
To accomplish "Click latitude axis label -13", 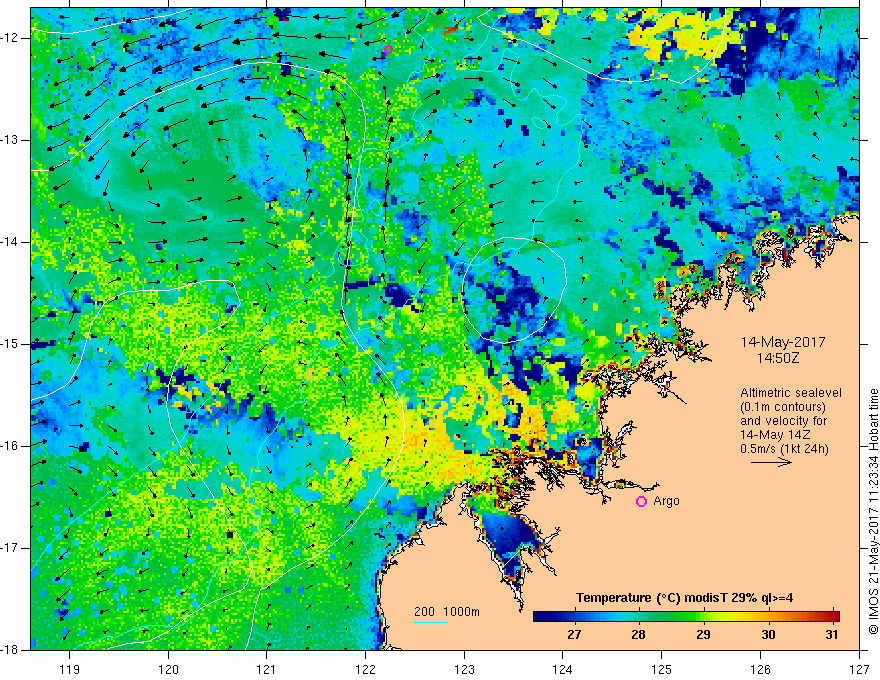I will coord(10,140).
